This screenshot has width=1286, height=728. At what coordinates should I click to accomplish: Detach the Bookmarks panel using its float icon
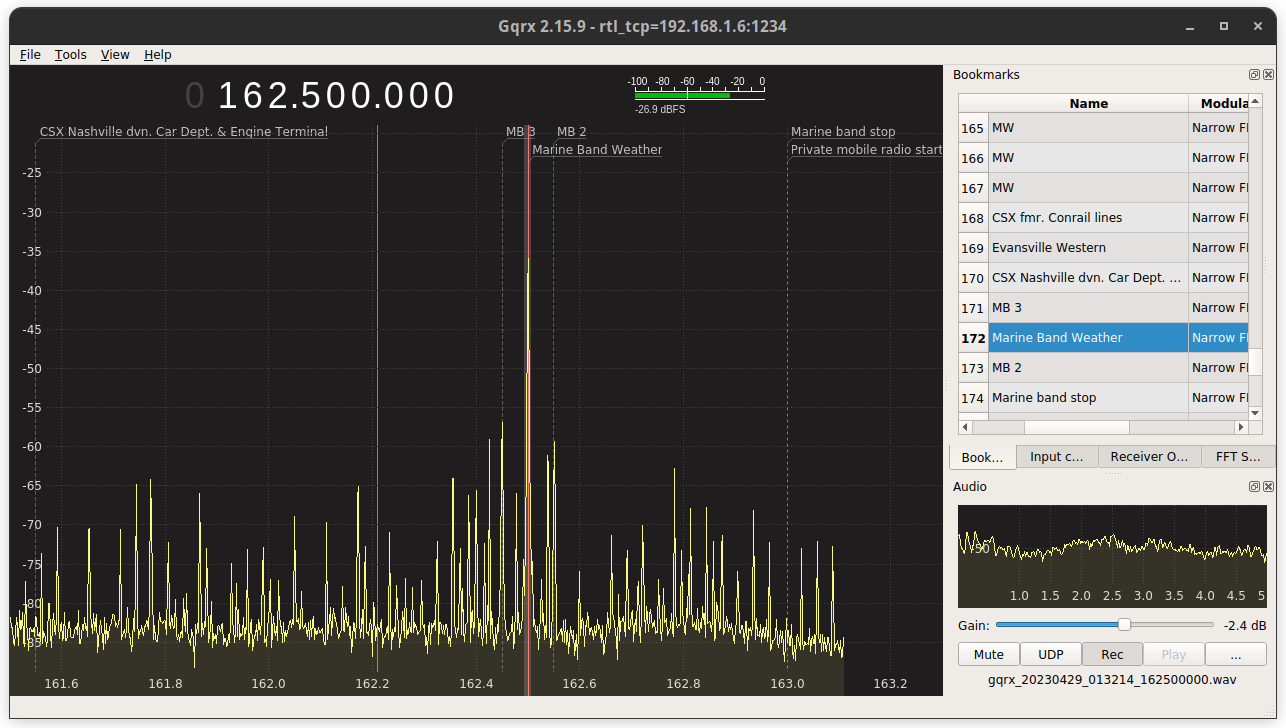[x=1254, y=74]
